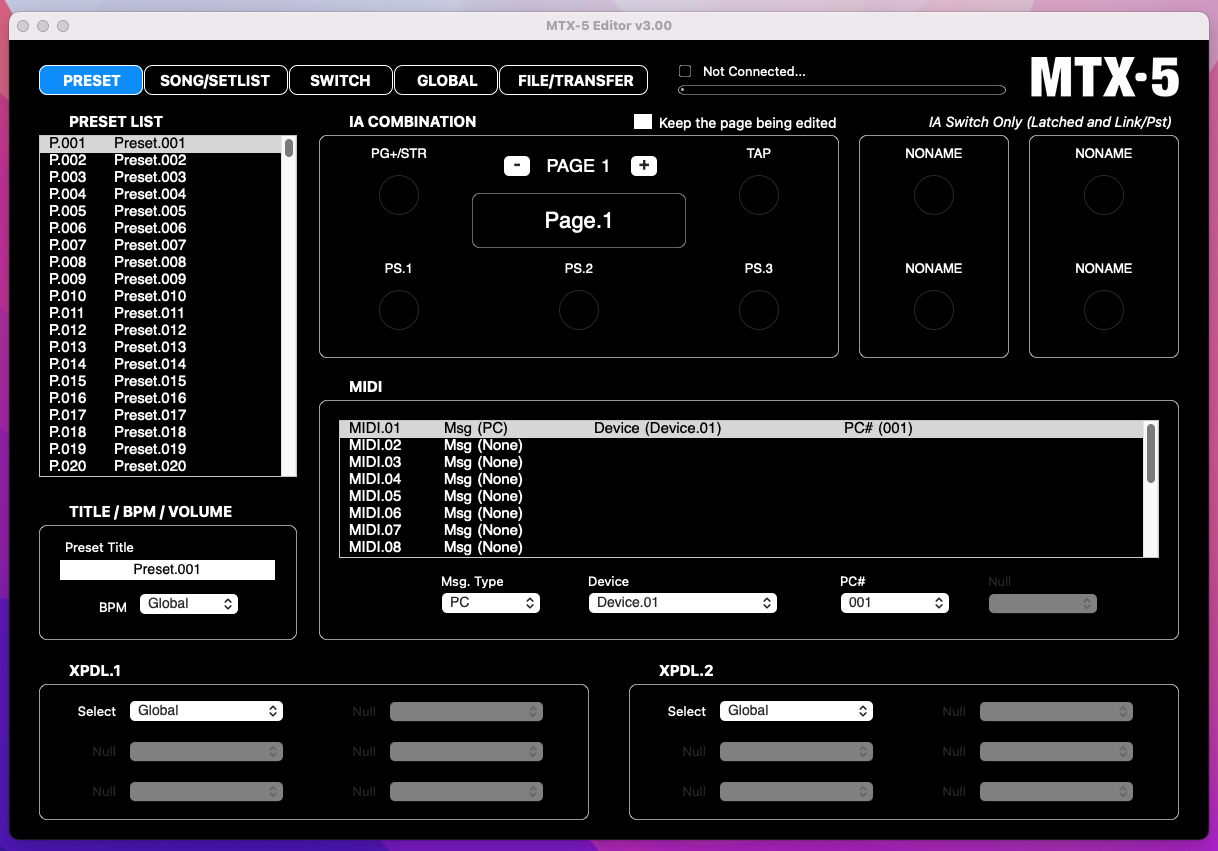Select the MIDI.03 row
Screen dimensions: 1218x851
point(742,462)
